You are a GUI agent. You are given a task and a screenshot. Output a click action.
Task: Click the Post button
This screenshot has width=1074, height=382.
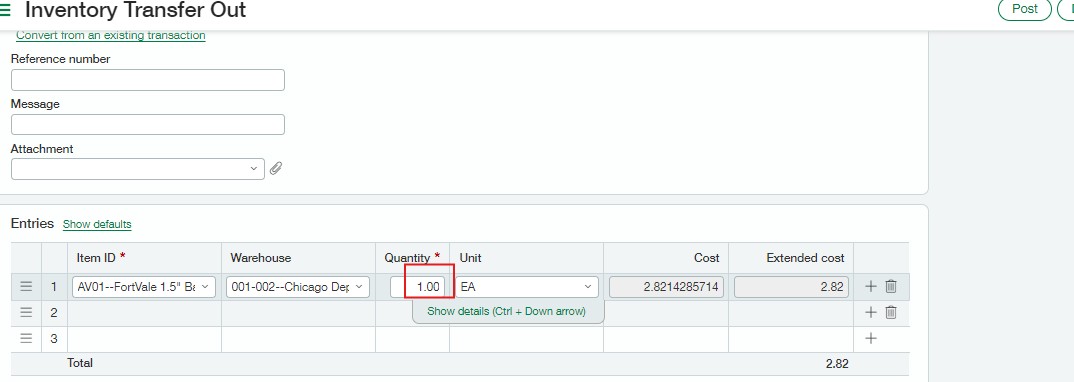(x=1024, y=9)
